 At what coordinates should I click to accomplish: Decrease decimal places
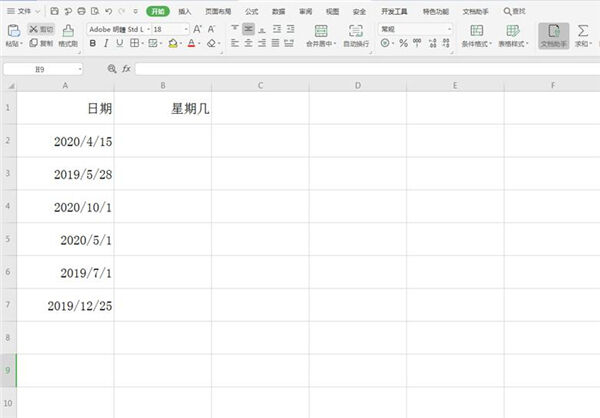coord(446,43)
